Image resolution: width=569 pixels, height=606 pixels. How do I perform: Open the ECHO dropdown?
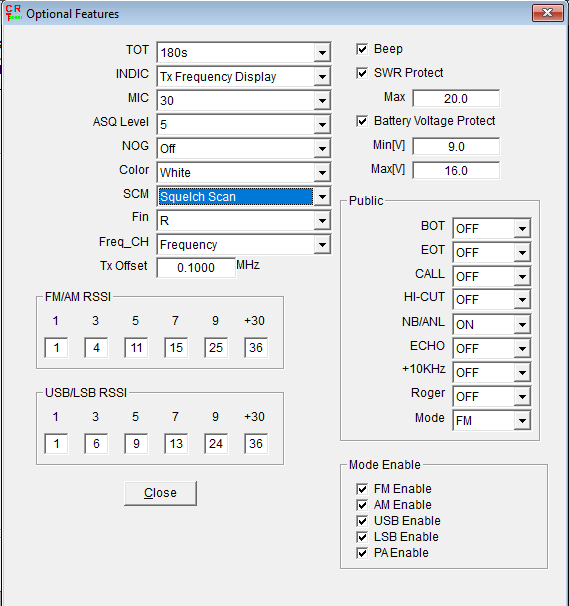click(x=492, y=348)
